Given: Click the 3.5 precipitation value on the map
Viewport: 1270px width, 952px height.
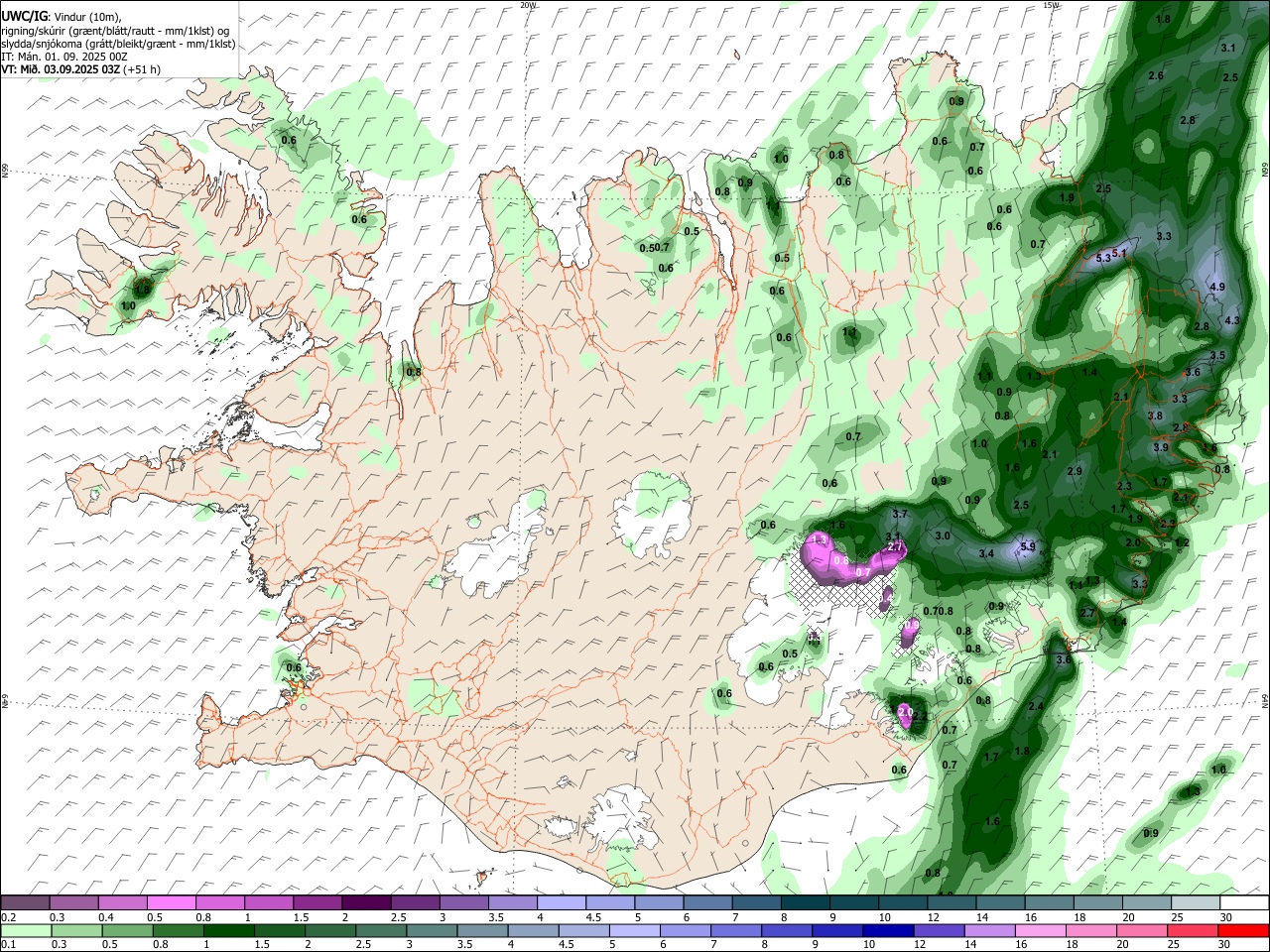Looking at the screenshot, I should click(x=1218, y=355).
